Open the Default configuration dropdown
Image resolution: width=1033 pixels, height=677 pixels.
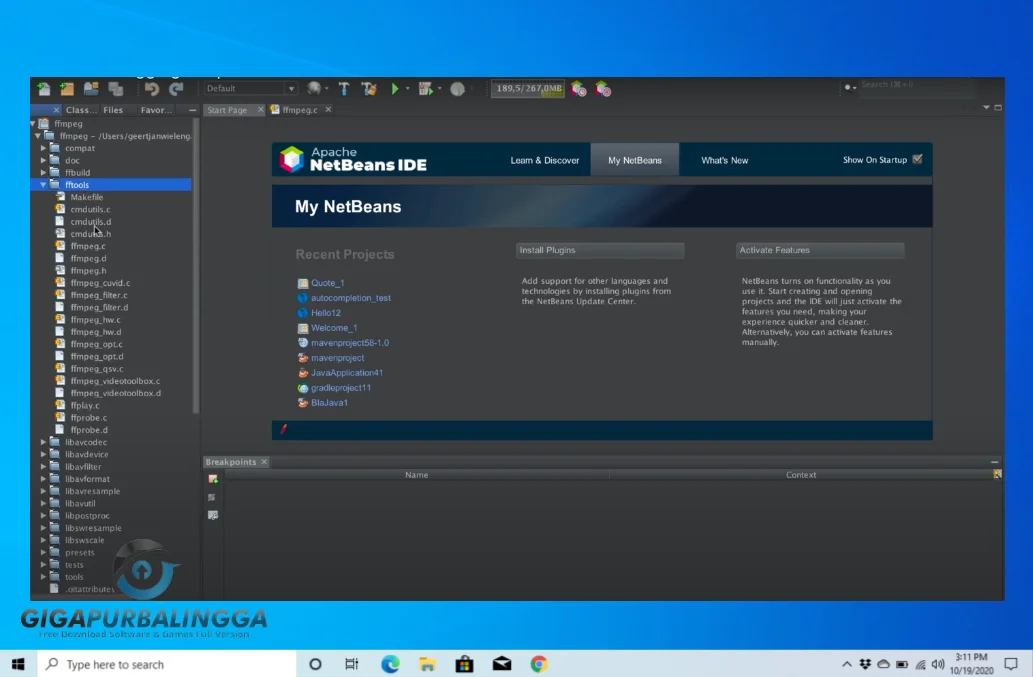click(291, 88)
